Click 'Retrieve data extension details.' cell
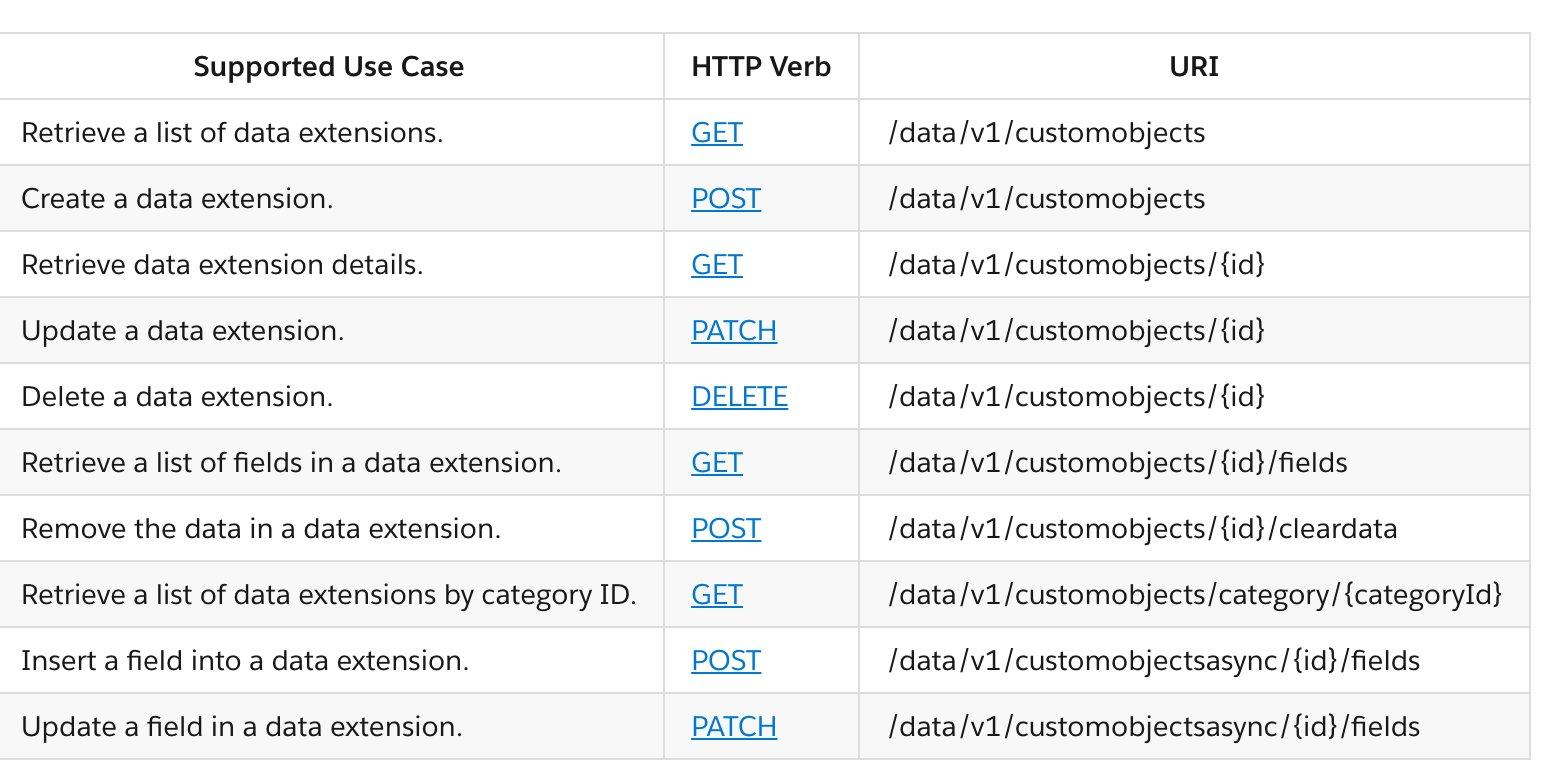This screenshot has width=1542, height=782. [x=222, y=265]
